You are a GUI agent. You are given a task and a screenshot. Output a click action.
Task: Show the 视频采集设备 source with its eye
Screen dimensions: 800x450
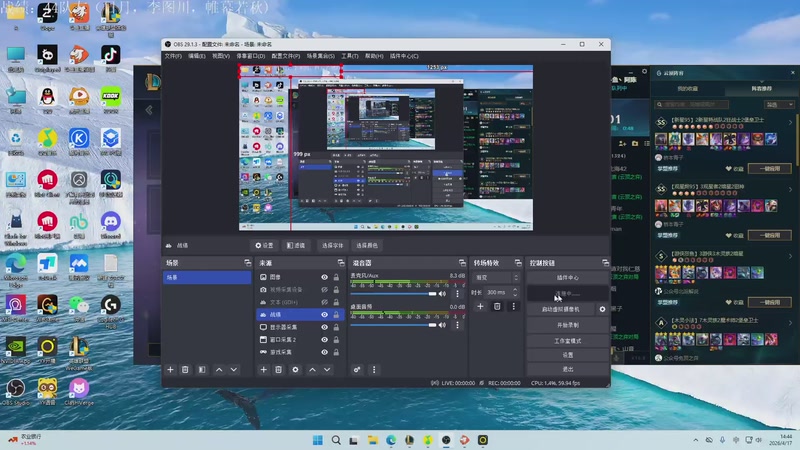tap(324, 289)
